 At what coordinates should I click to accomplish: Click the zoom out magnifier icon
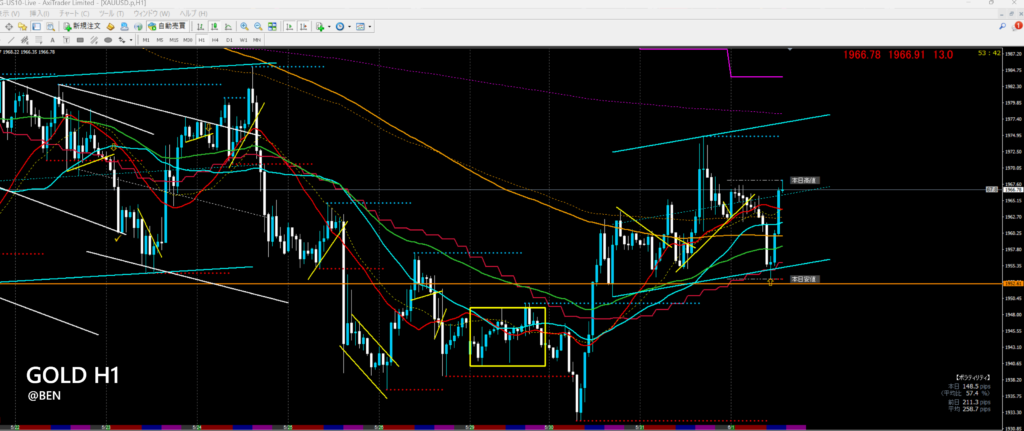[x=258, y=26]
